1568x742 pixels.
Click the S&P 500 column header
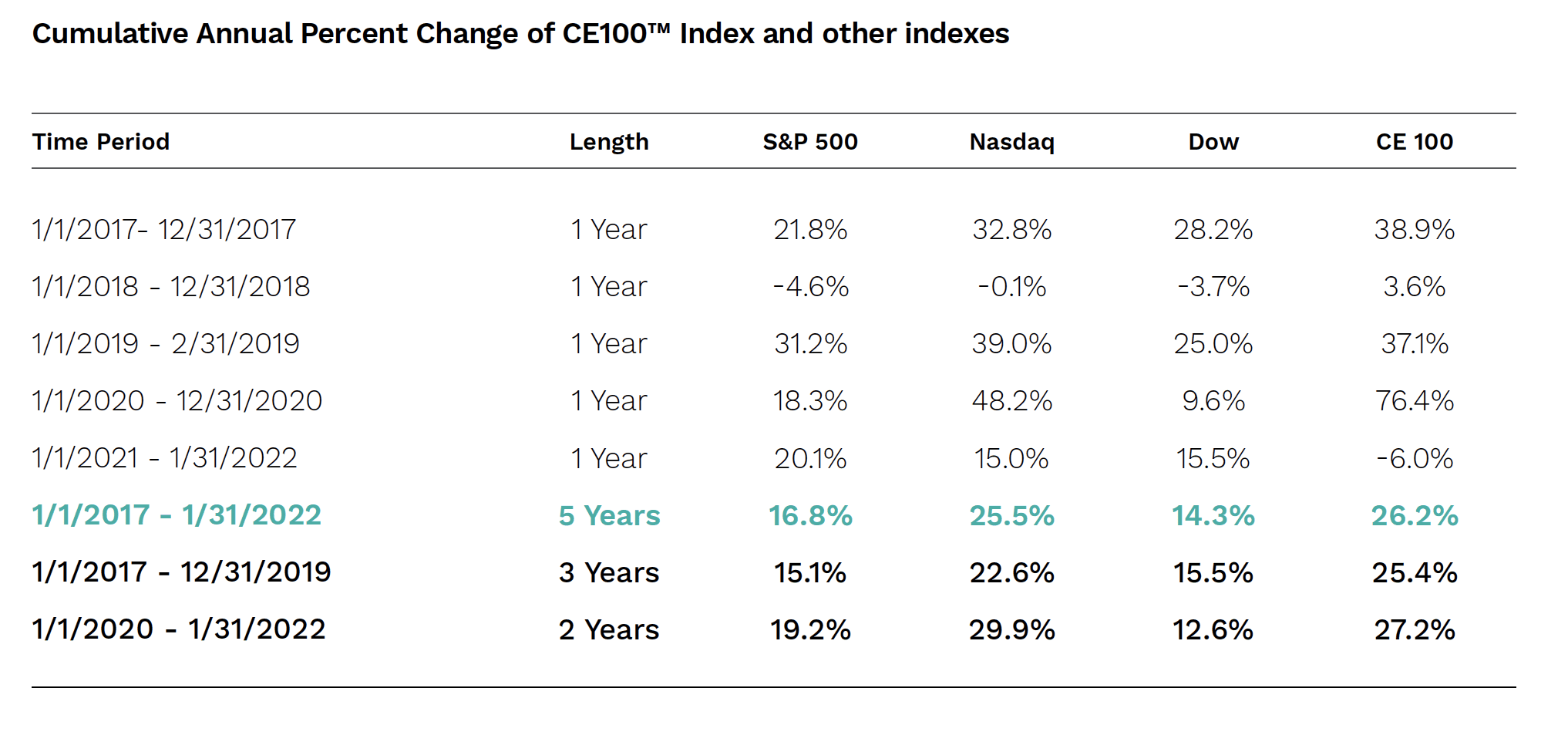tap(810, 142)
